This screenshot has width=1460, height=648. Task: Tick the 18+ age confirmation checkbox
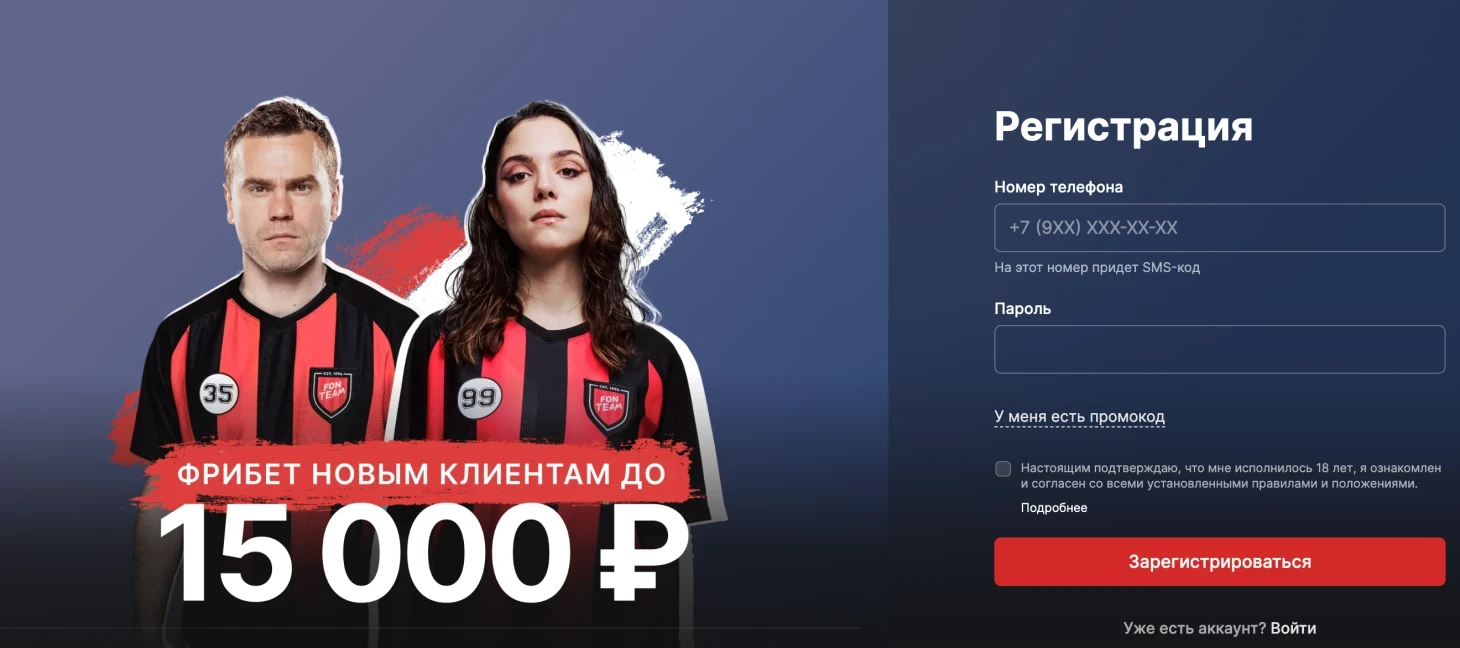pyautogui.click(x=1003, y=468)
